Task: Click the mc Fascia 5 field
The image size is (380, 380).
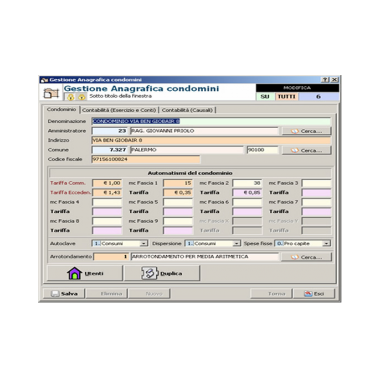Action: click(x=178, y=202)
